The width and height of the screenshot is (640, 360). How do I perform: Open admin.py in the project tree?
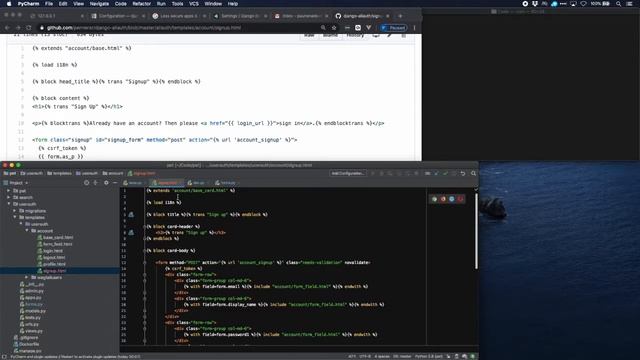pos(31,291)
